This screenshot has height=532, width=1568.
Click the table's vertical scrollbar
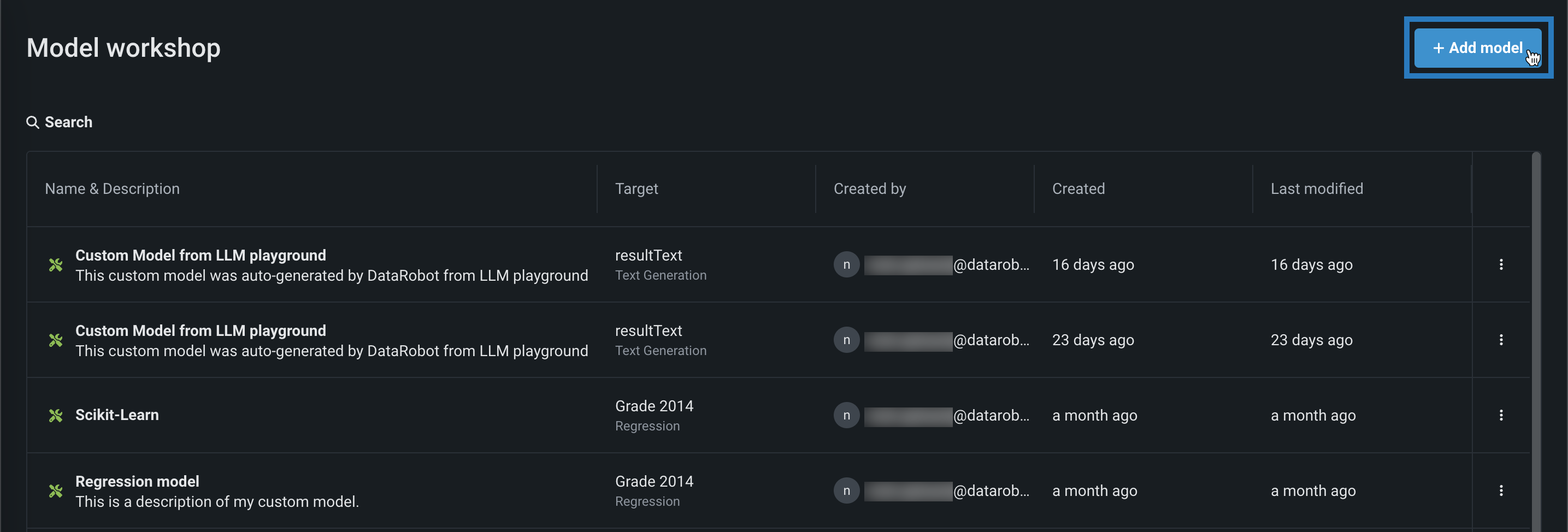pos(1535,341)
